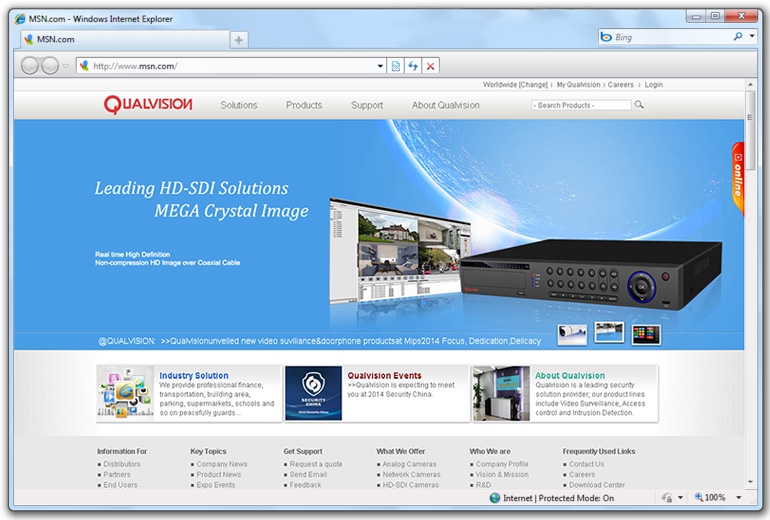Click the Qualvision logo
Image resolution: width=770 pixels, height=520 pixels.
[x=148, y=105]
